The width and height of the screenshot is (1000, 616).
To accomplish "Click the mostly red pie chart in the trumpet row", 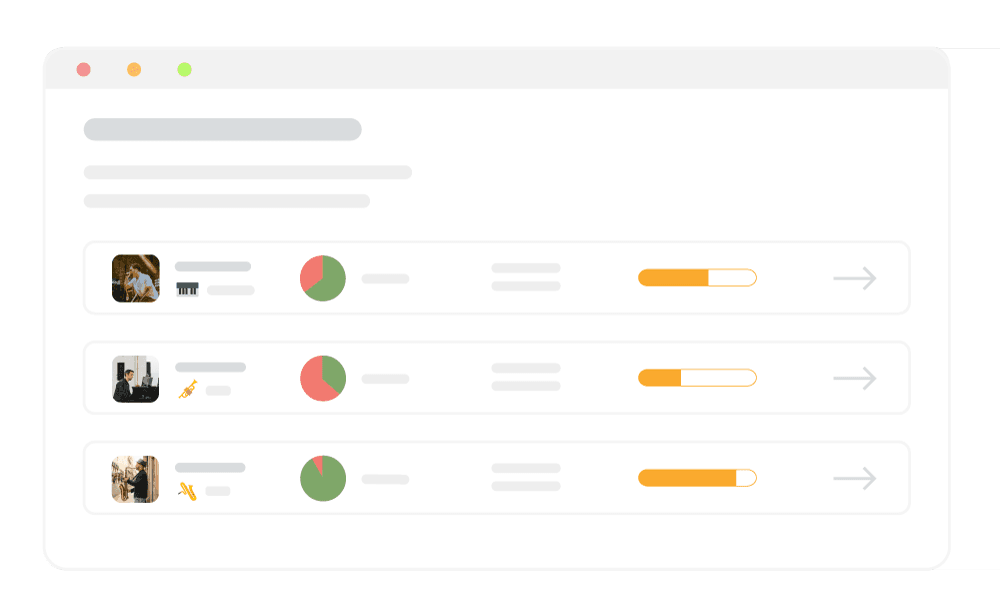I will click(x=323, y=378).
